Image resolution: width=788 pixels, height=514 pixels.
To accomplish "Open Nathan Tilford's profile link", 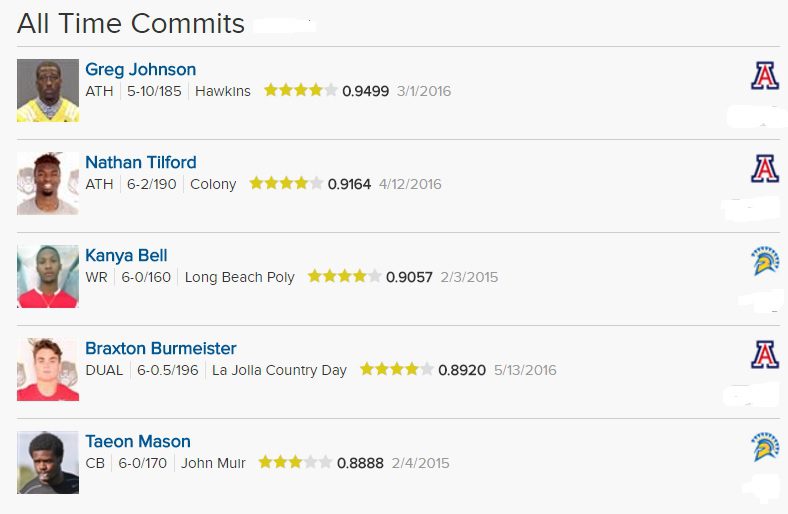I will point(140,163).
